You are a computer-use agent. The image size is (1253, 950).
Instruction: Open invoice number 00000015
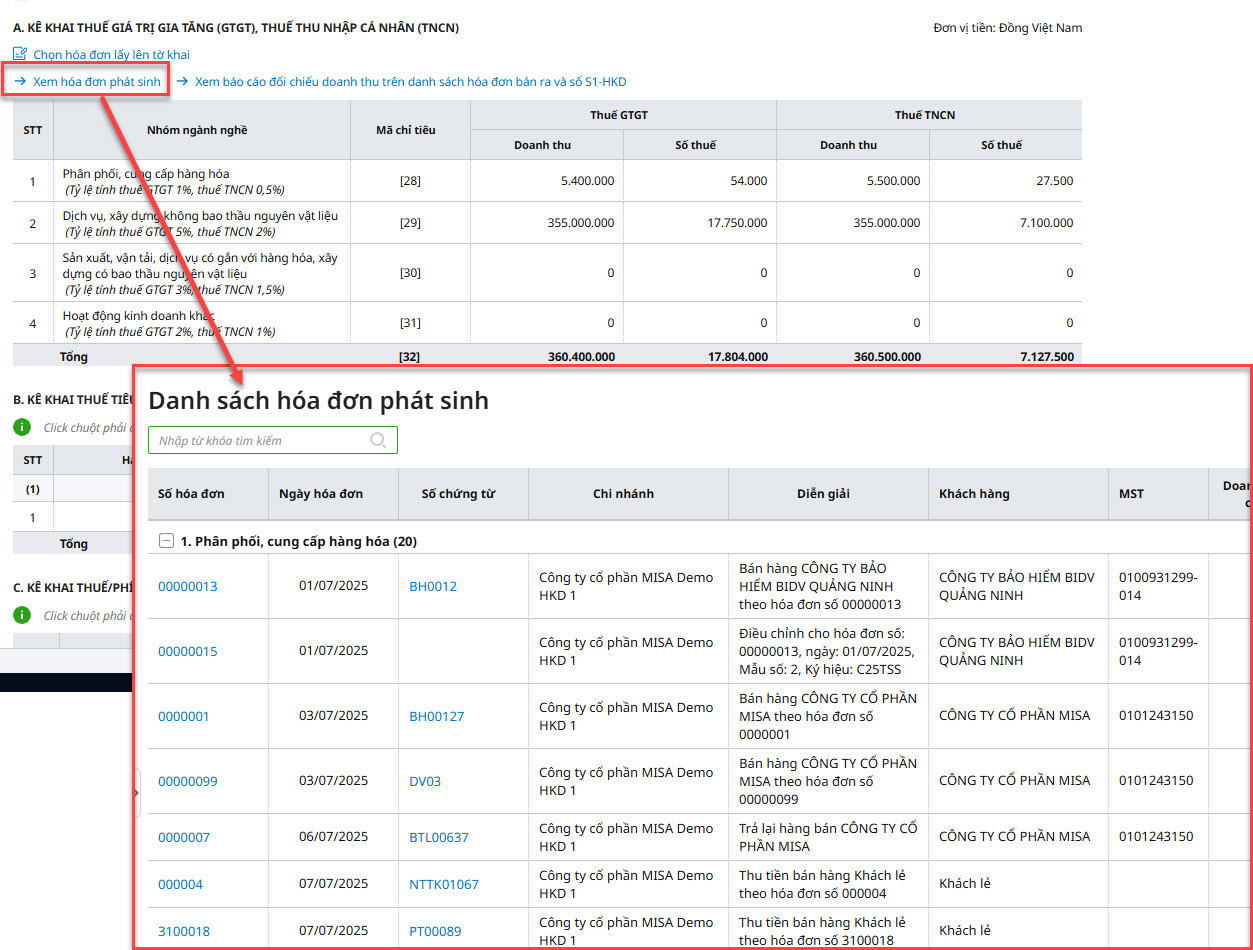point(187,651)
